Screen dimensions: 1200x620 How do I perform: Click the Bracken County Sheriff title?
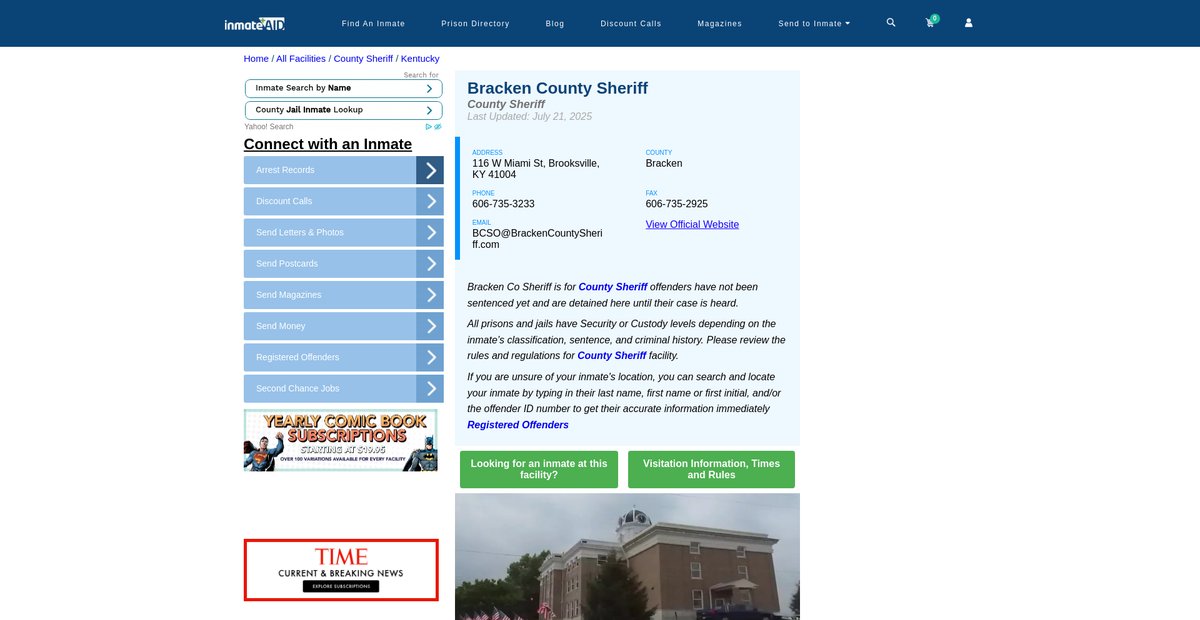pyautogui.click(x=557, y=88)
